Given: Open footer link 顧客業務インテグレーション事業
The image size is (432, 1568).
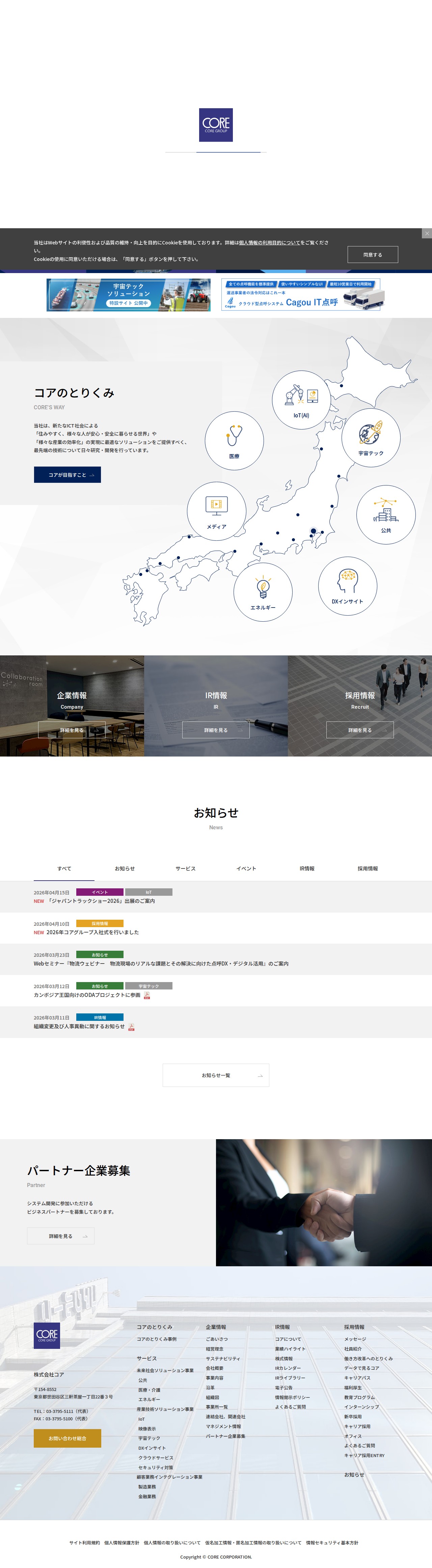Looking at the screenshot, I should [169, 1477].
